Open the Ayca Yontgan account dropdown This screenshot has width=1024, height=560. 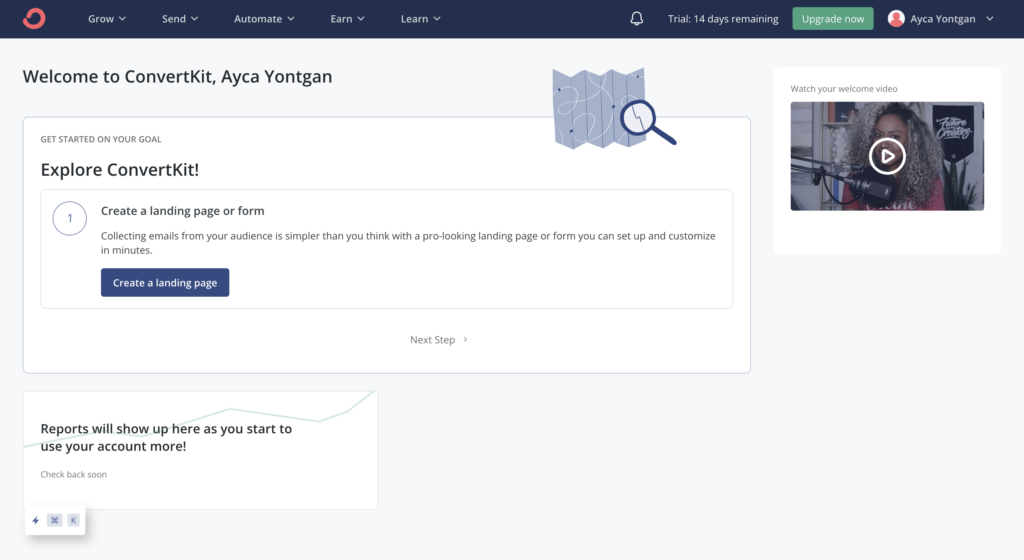click(941, 19)
